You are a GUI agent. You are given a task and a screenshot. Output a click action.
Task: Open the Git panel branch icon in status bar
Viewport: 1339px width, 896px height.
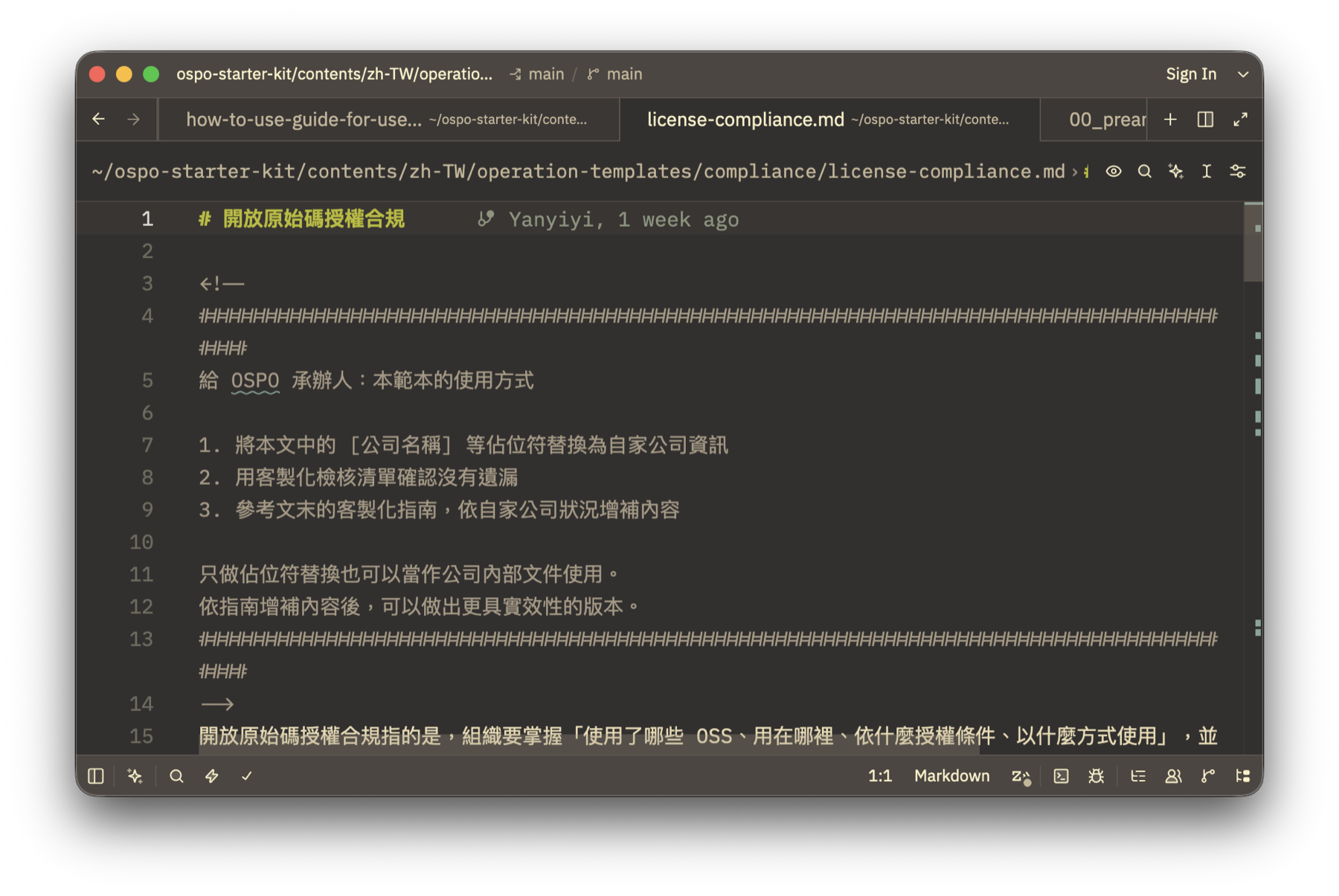pos(1208,776)
